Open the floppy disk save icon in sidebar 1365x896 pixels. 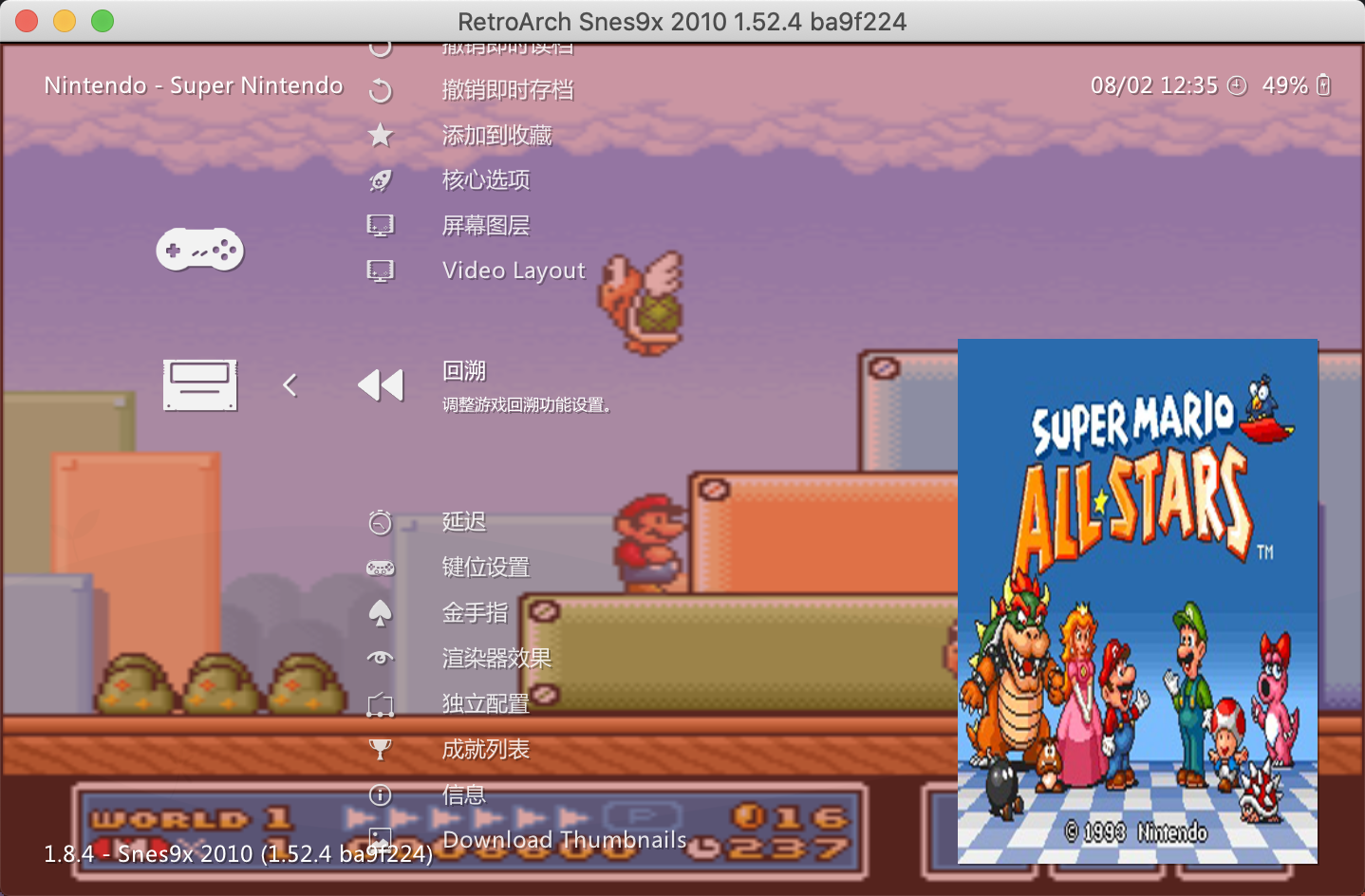(199, 384)
